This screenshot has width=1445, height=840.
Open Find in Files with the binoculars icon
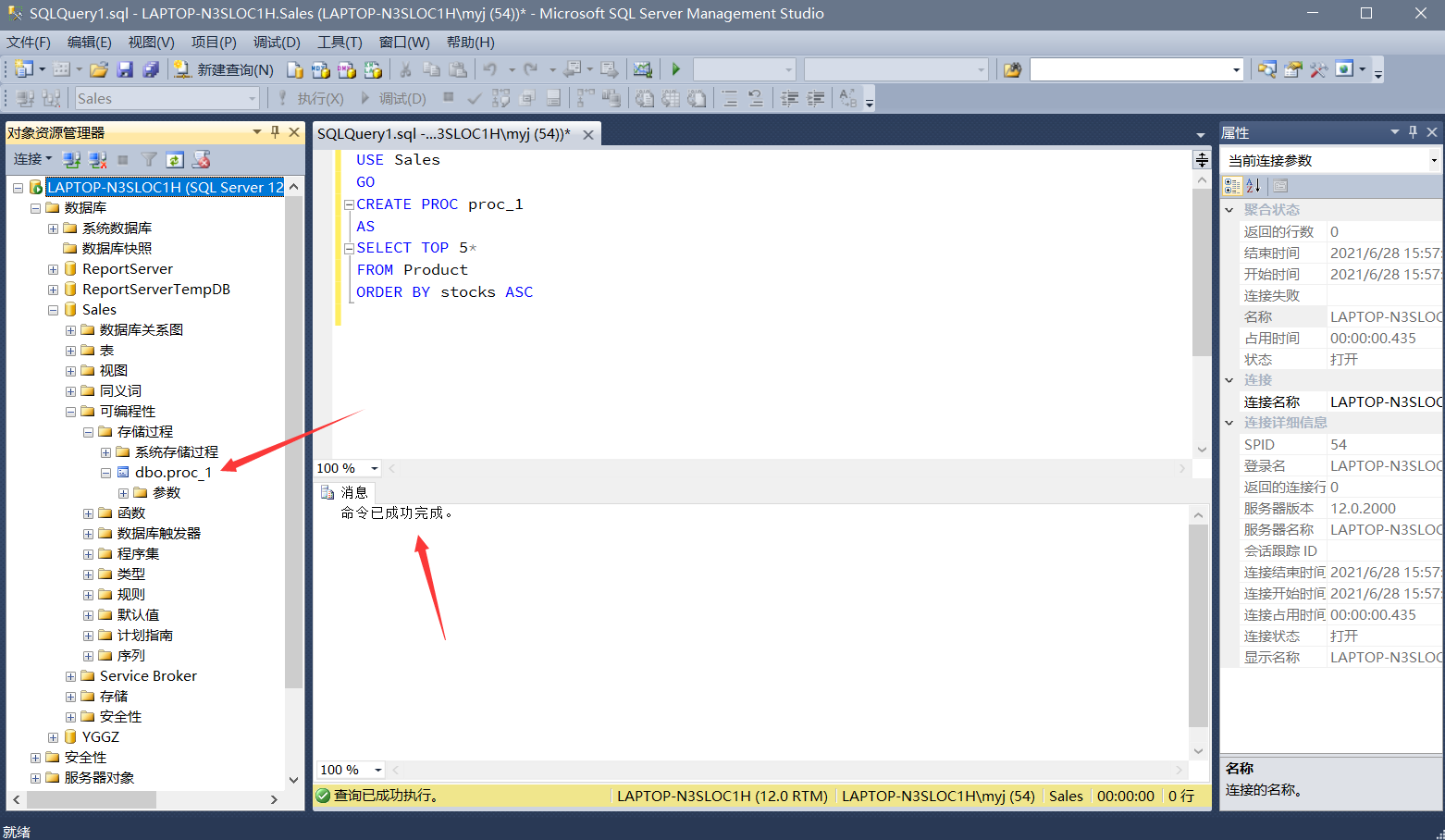pyautogui.click(x=1013, y=69)
